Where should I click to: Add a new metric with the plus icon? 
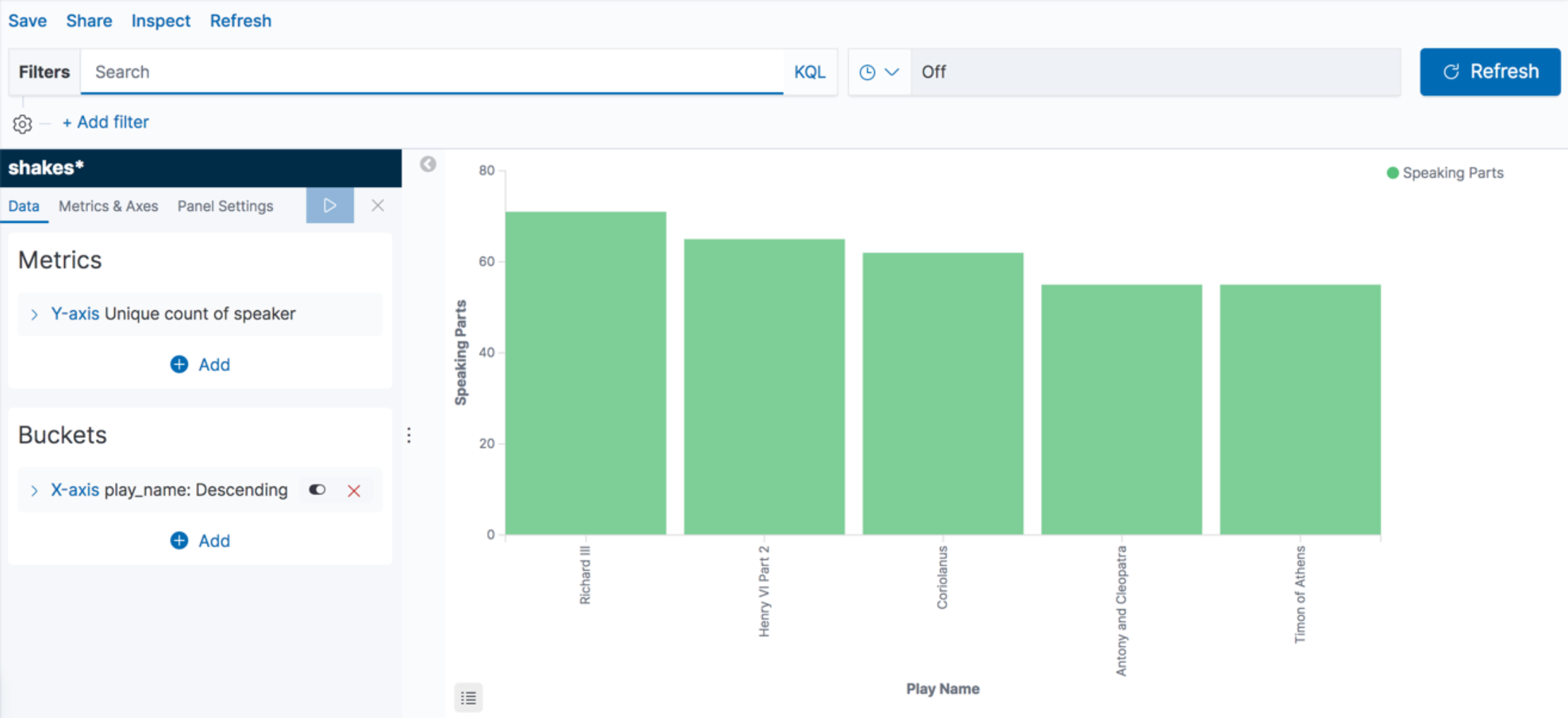click(x=179, y=364)
